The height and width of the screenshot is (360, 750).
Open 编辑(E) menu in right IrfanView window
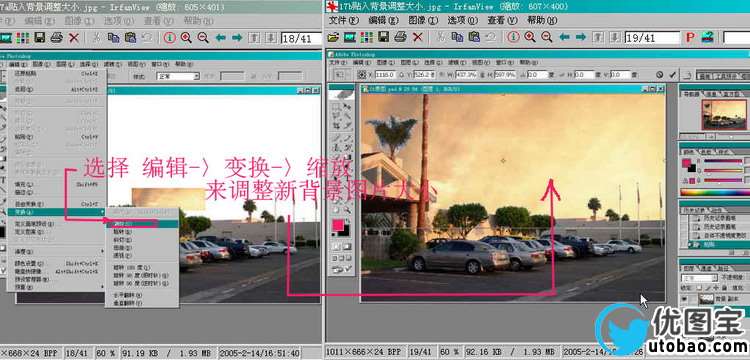(x=383, y=21)
